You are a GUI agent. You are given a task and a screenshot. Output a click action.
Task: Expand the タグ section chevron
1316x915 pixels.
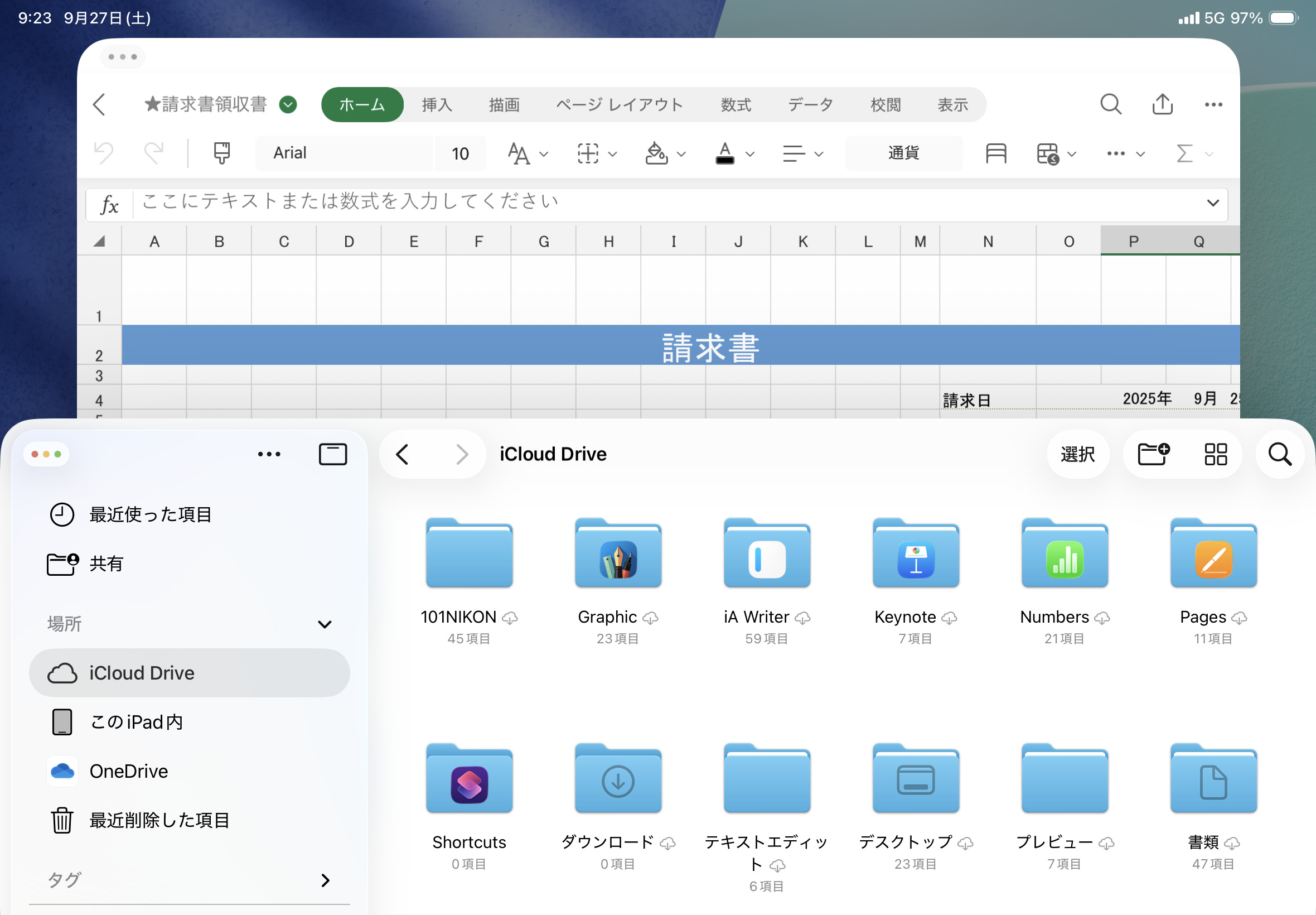pos(325,879)
